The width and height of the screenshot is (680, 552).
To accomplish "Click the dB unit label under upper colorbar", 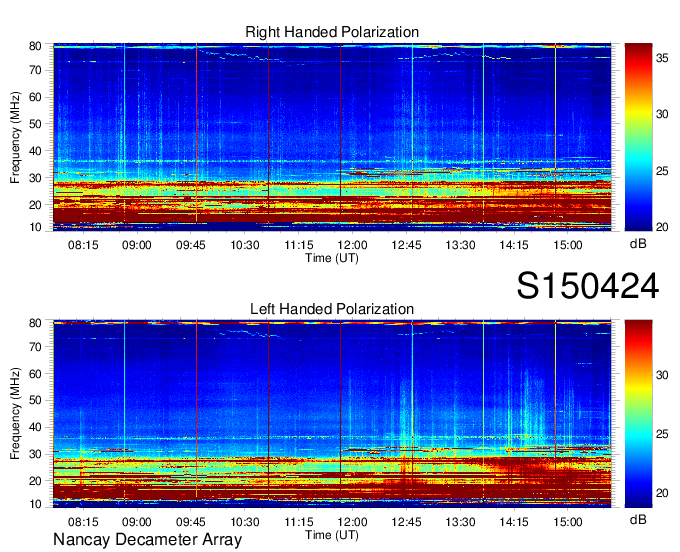I will coord(638,244).
